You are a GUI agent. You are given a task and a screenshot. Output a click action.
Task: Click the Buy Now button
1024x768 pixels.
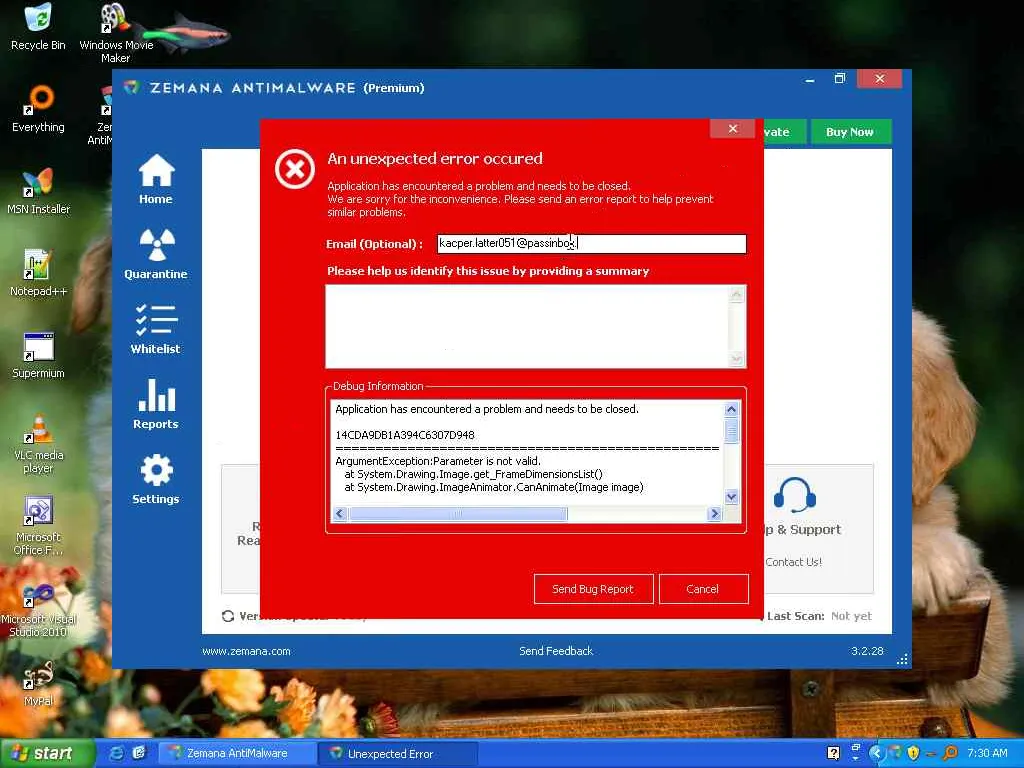point(850,132)
